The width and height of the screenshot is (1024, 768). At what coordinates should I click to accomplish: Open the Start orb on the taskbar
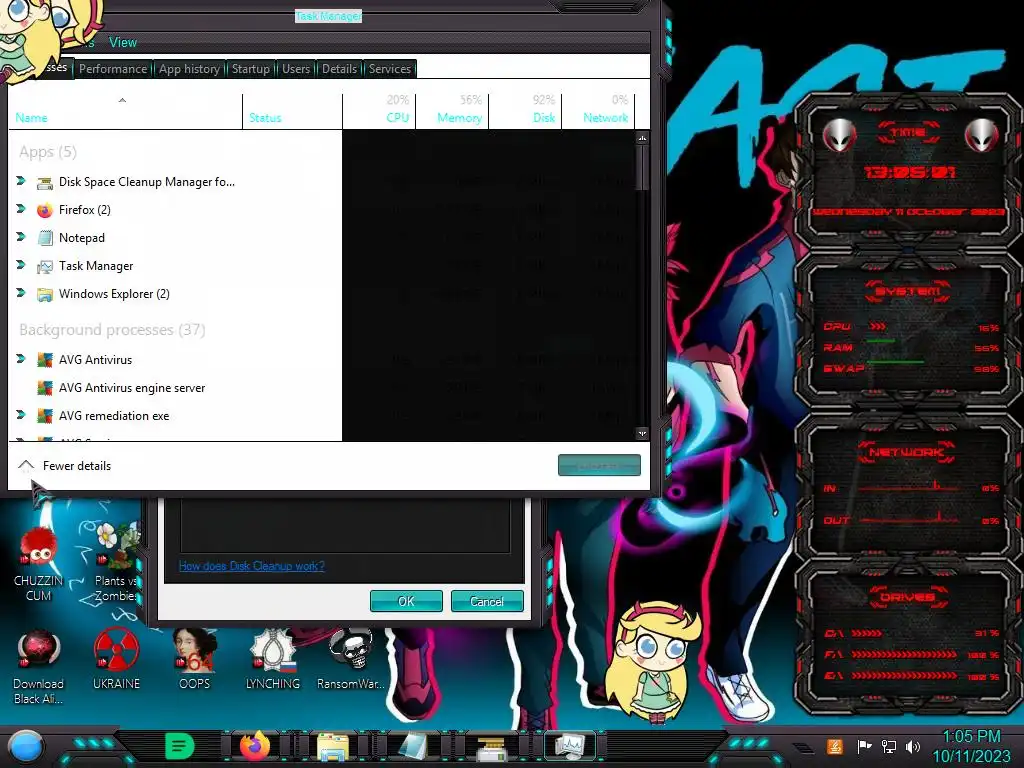tap(26, 746)
